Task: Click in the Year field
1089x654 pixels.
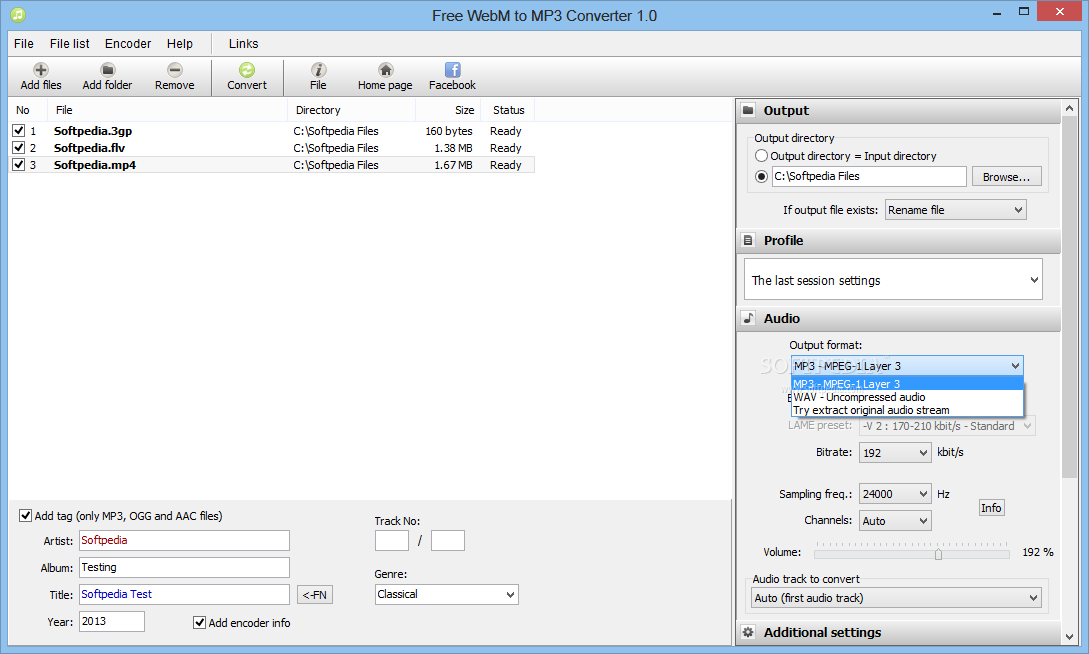Action: [112, 621]
